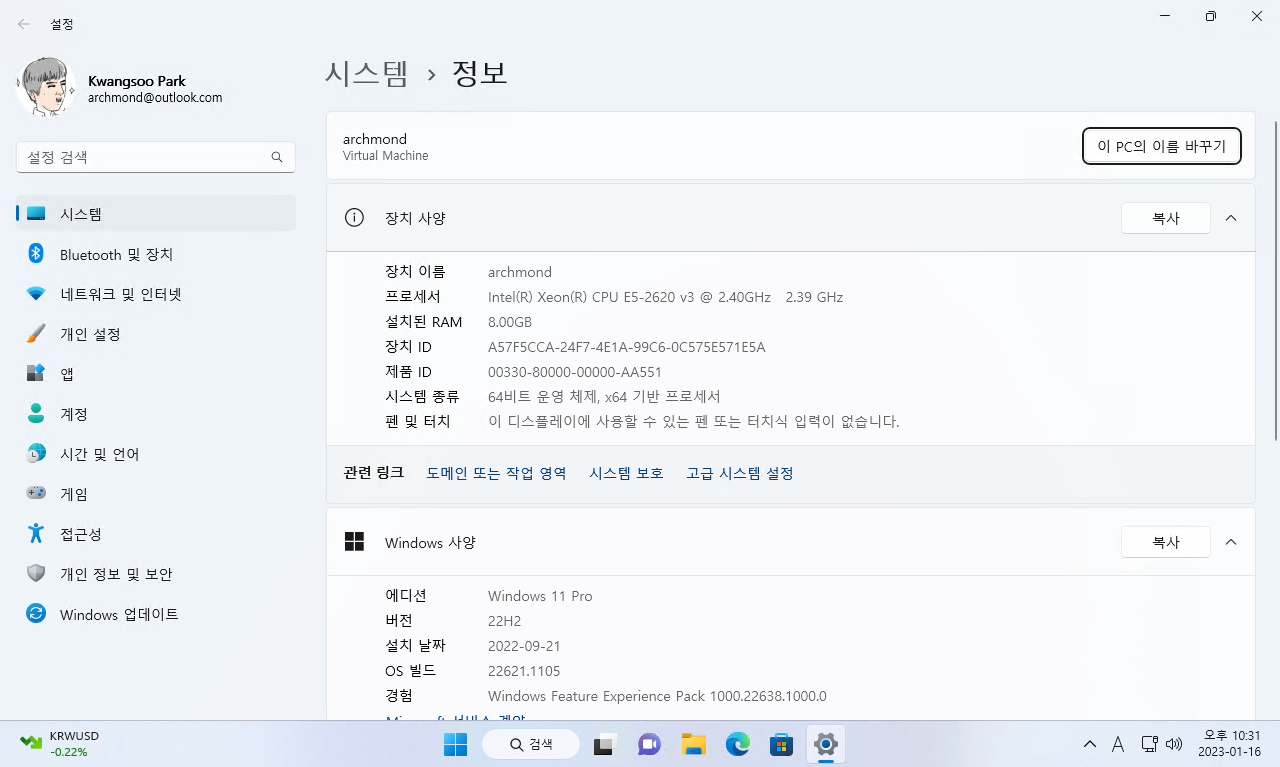Image resolution: width=1280 pixels, height=767 pixels.
Task: Open Microsoft Store from the taskbar
Action: click(781, 744)
